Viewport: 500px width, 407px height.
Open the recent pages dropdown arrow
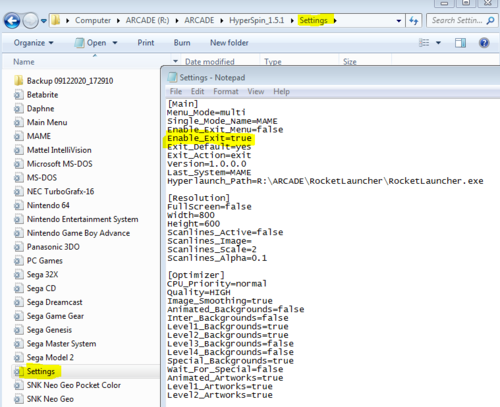click(44, 21)
